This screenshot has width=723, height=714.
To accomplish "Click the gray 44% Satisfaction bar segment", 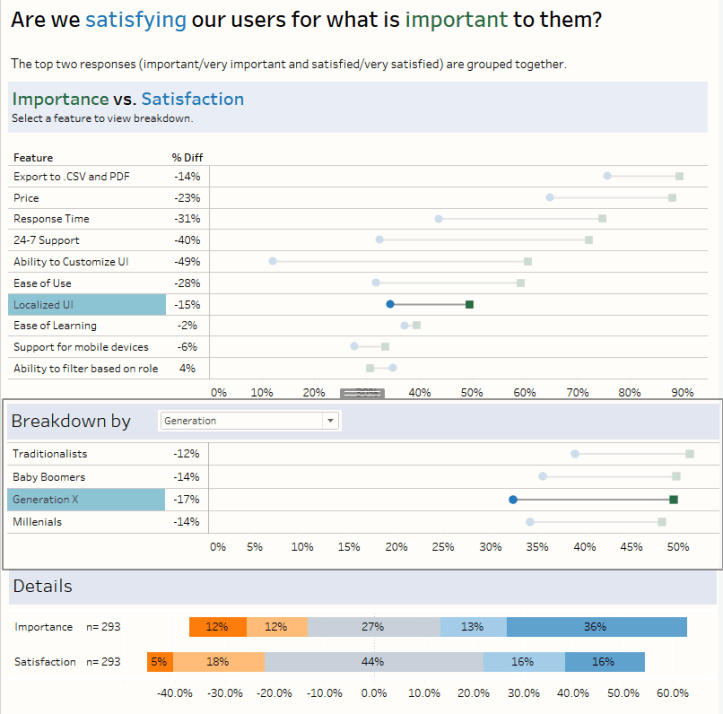I will [x=373, y=662].
